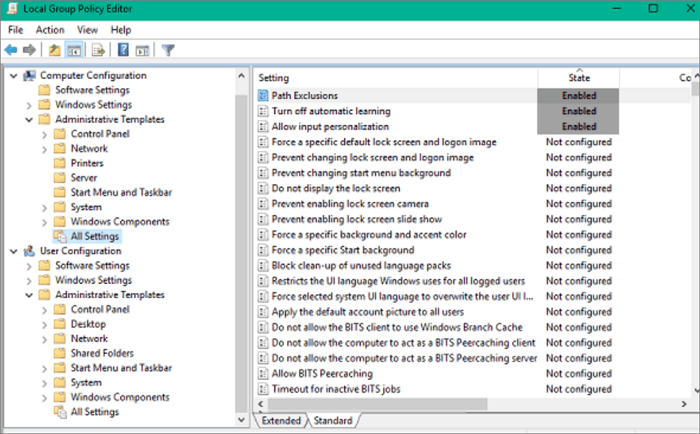Expand Windows Components under Computer Configuration
Screen dimensions: 700x434
42,222
